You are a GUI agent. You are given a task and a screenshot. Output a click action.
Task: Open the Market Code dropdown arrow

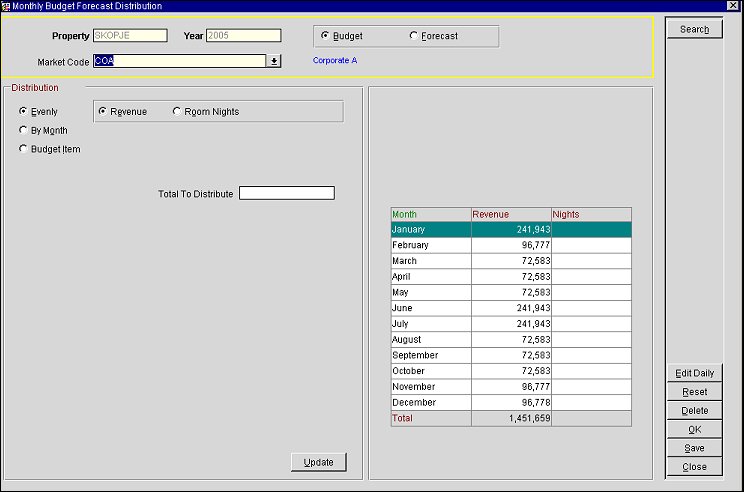(274, 61)
